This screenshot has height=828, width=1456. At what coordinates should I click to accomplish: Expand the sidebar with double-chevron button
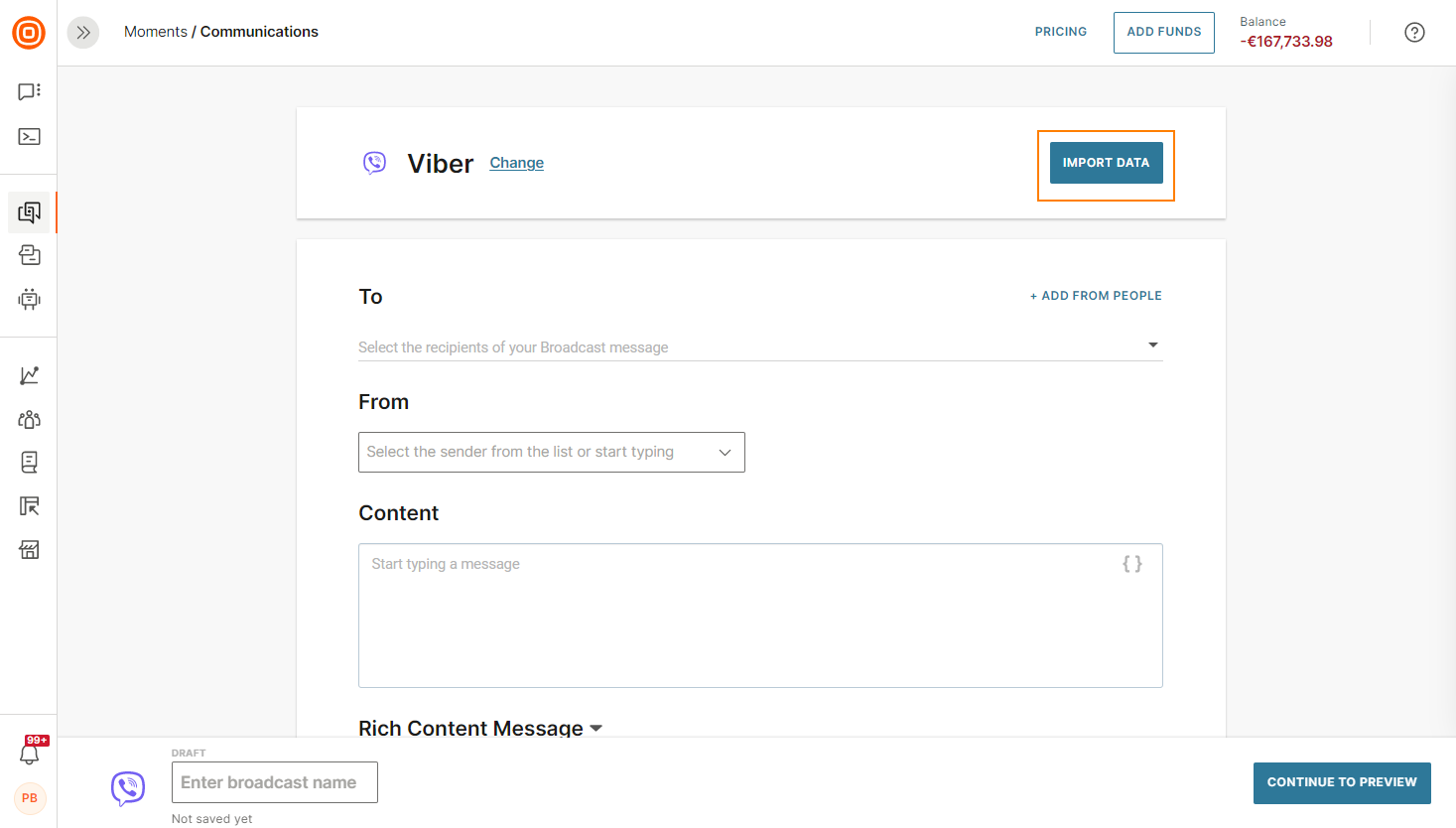point(83,33)
